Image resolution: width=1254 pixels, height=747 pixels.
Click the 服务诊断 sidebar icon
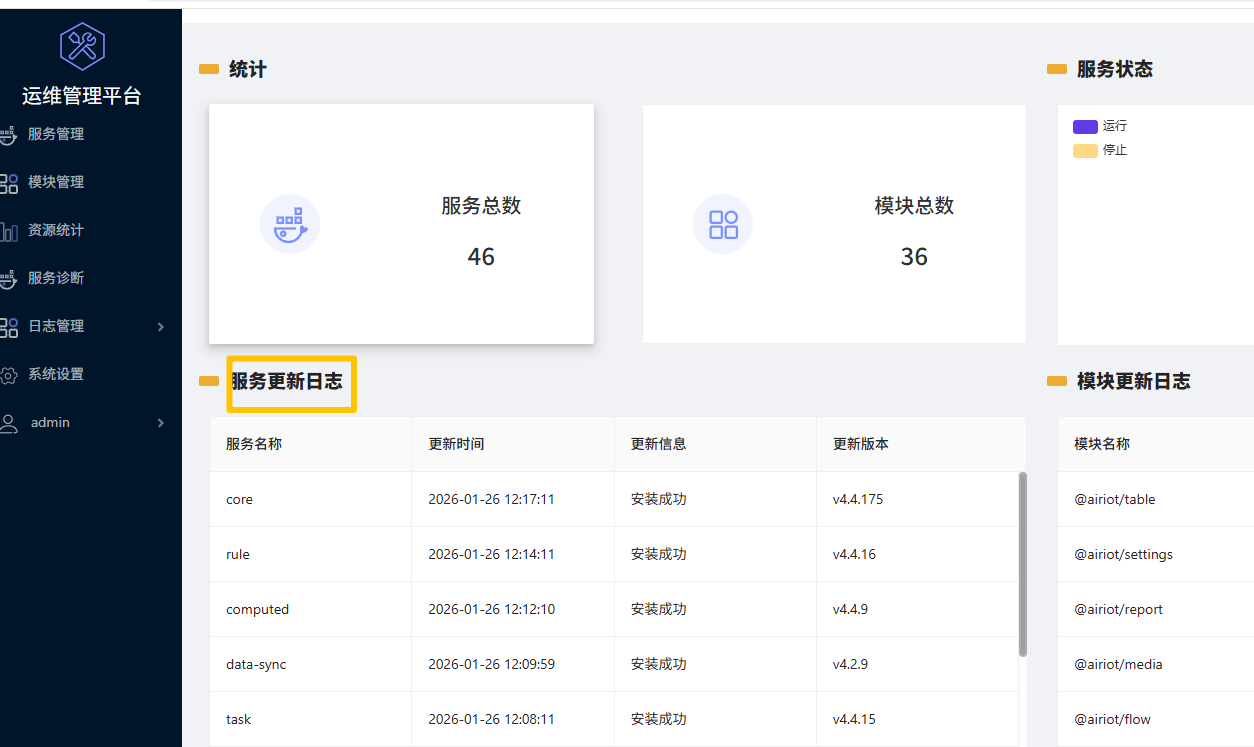[9, 279]
